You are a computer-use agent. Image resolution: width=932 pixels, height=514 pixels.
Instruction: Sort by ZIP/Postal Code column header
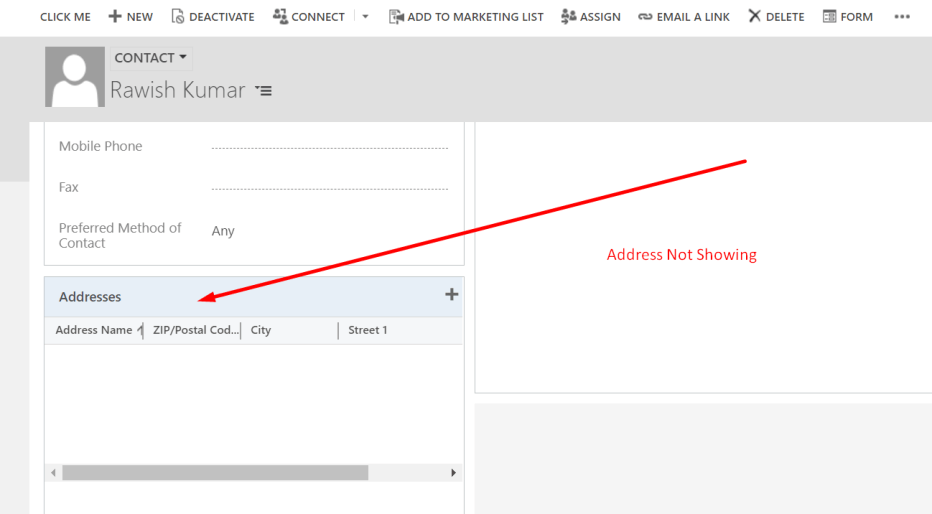click(195, 330)
